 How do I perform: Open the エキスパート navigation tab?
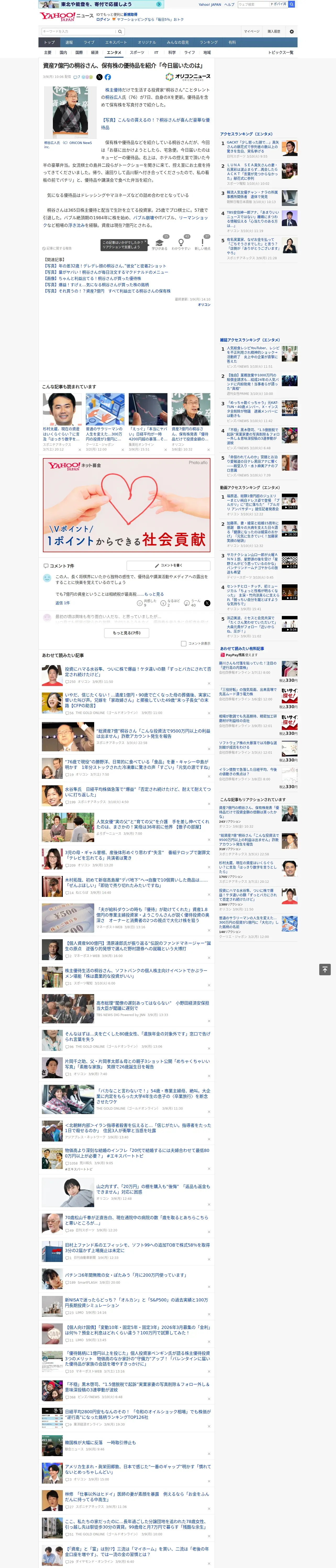click(116, 43)
